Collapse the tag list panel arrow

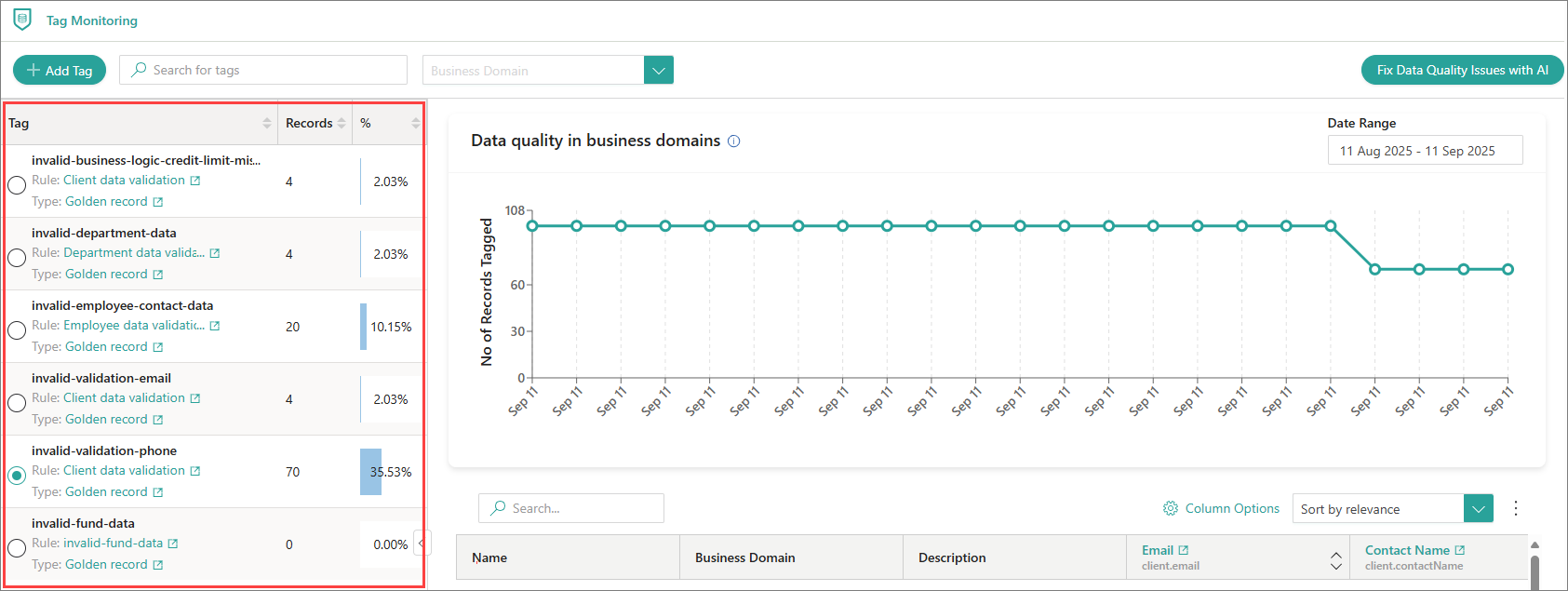(422, 543)
